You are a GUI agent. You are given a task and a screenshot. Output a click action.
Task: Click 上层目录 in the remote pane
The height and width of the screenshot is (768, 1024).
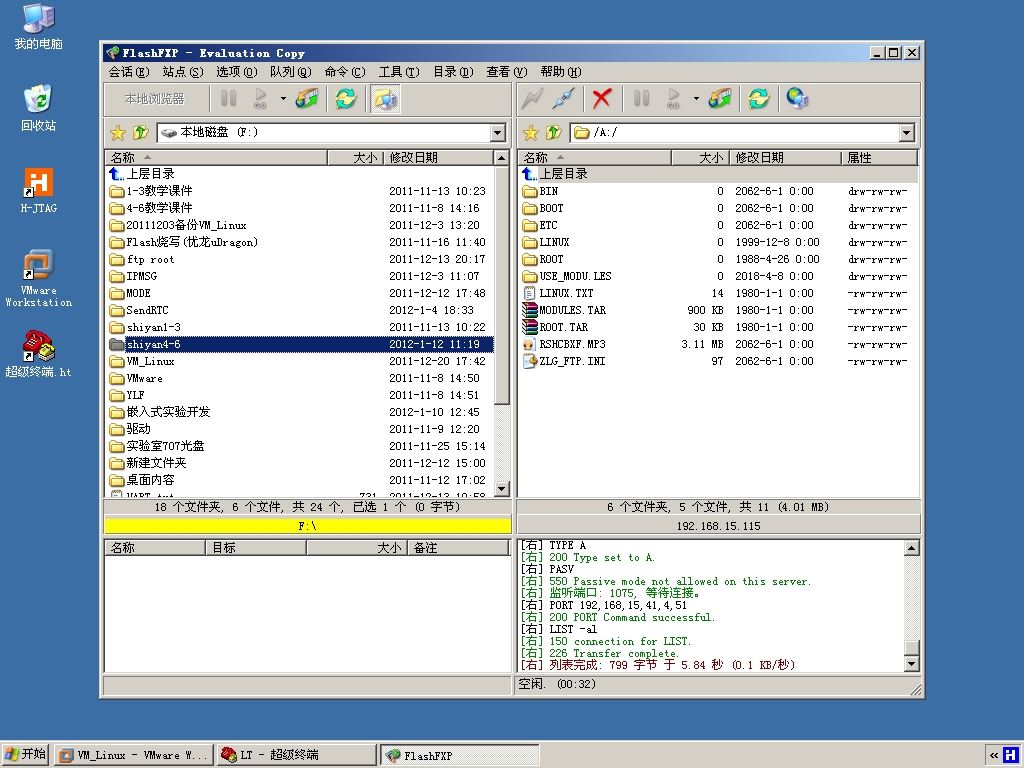[x=718, y=174]
